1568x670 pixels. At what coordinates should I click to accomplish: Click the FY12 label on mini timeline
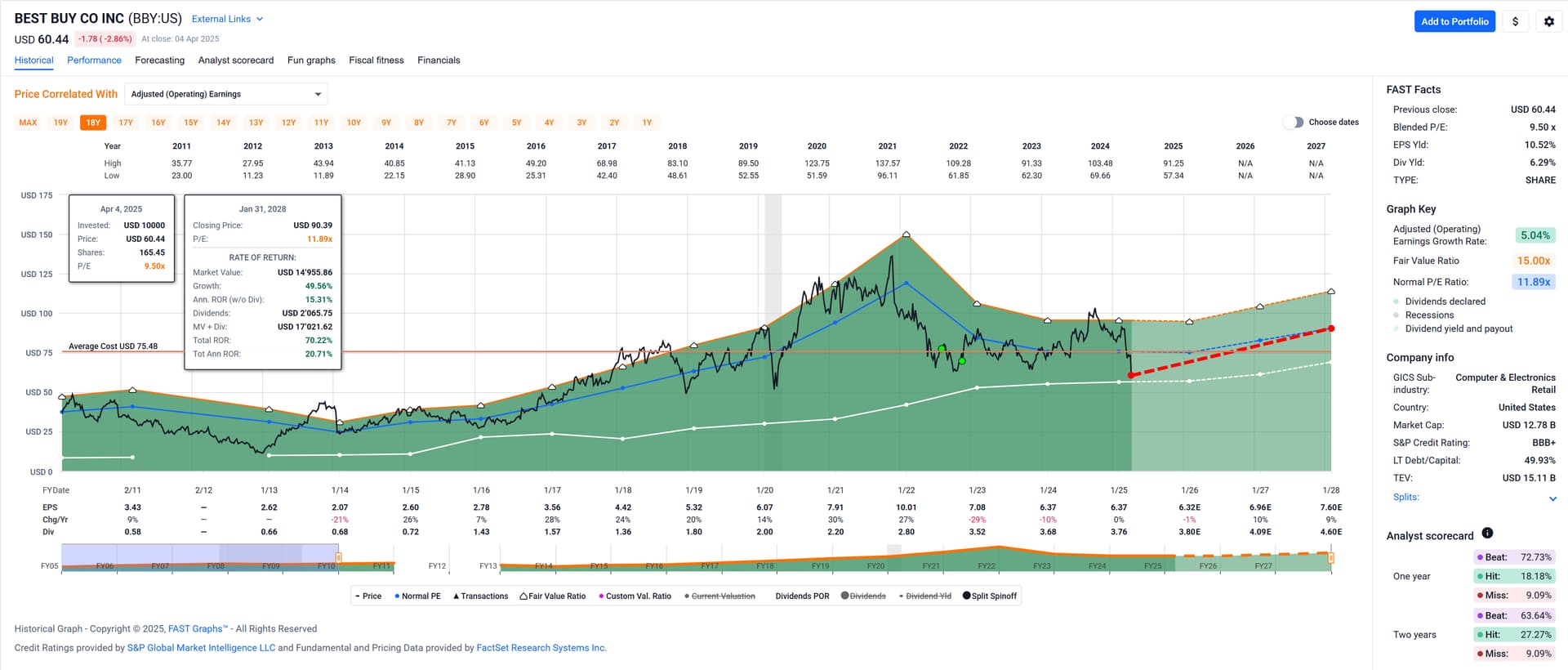(437, 566)
